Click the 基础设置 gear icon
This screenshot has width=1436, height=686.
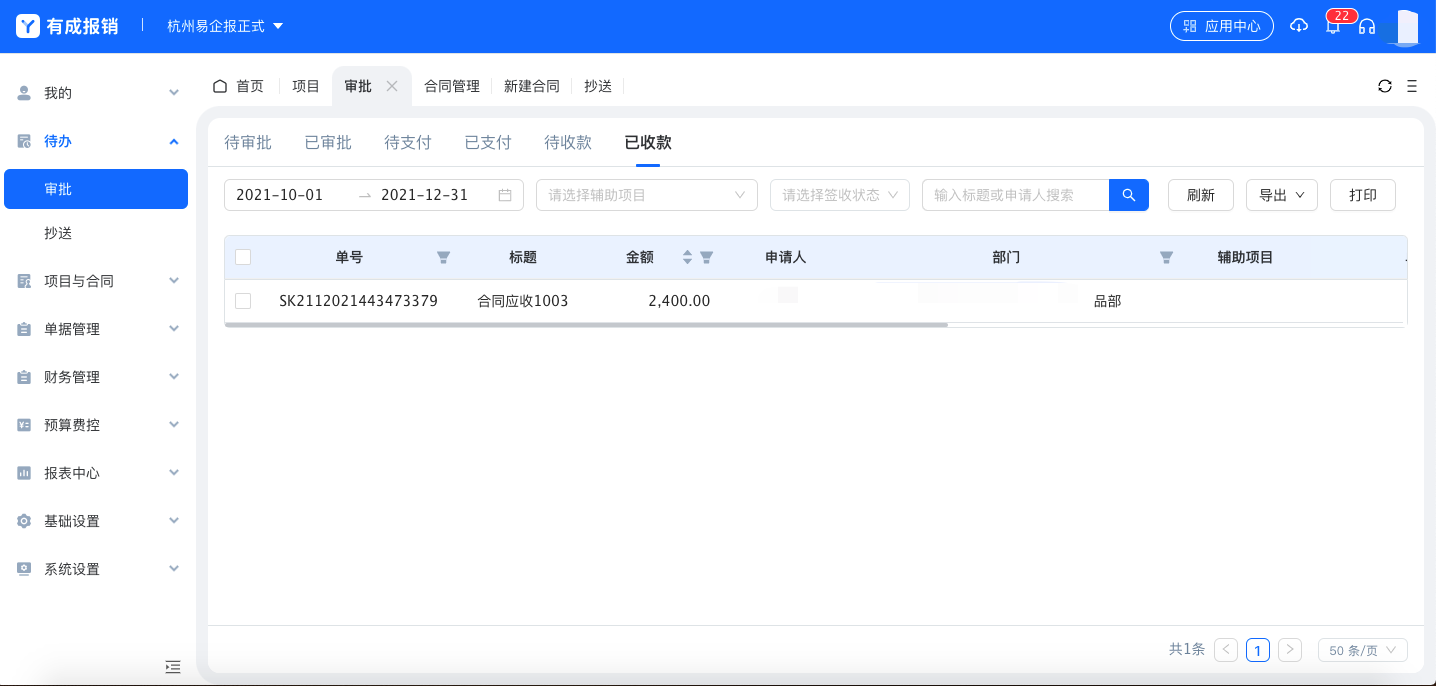tap(25, 521)
